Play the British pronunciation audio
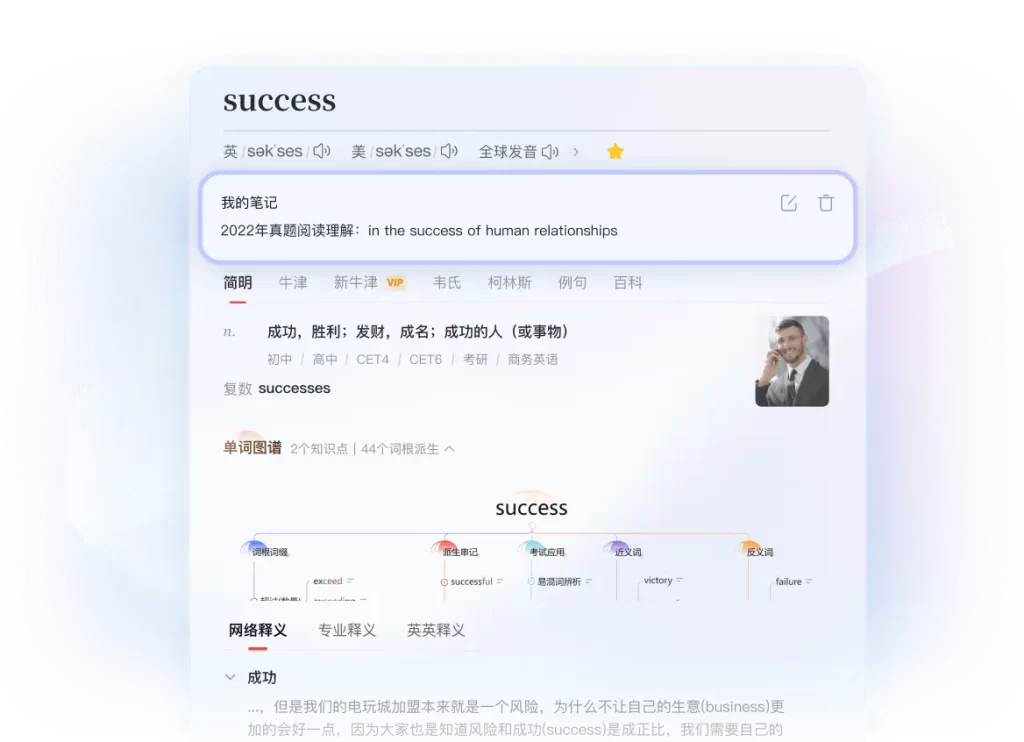This screenshot has height=742, width=1024. point(322,151)
